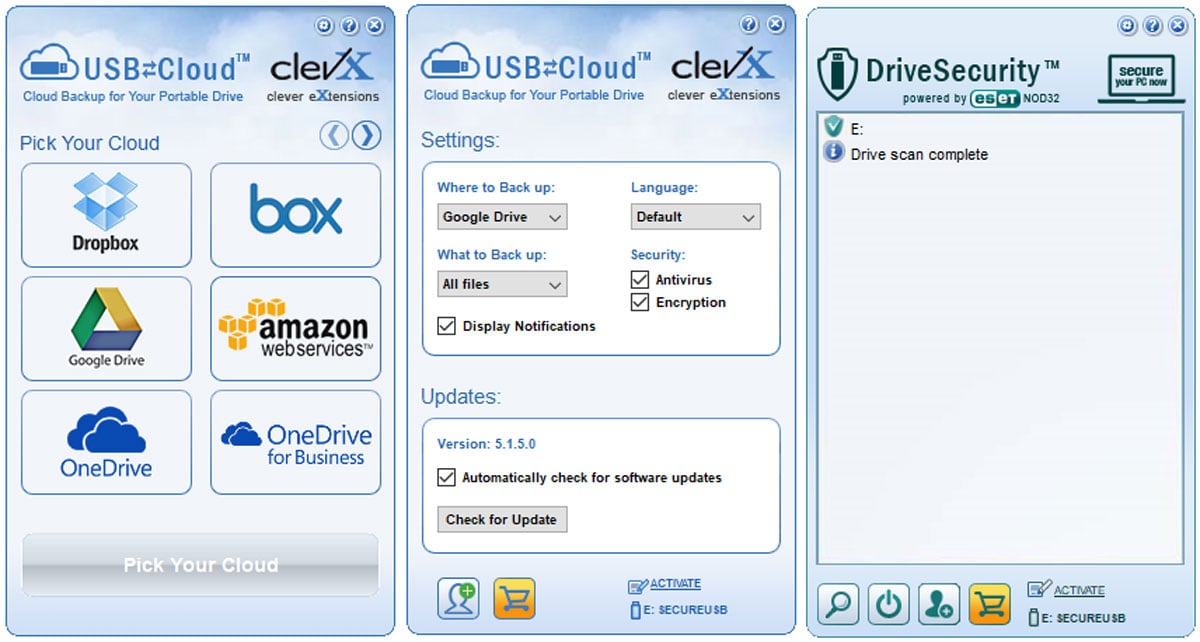Viewport: 1200px width, 642px height.
Task: Open help icon in Settings window
Action: [x=748, y=24]
